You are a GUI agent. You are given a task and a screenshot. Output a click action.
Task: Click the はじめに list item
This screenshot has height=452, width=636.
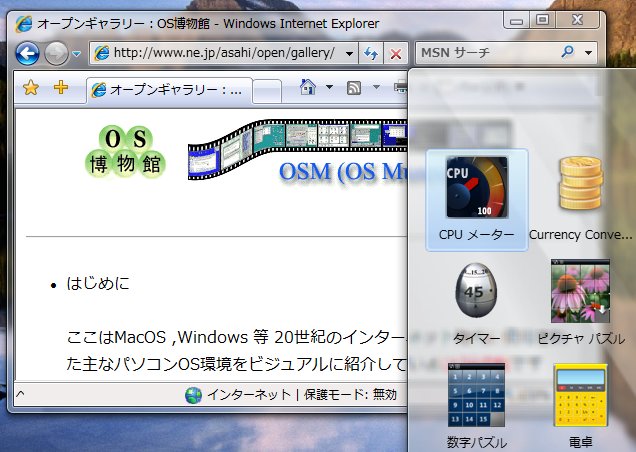point(98,283)
